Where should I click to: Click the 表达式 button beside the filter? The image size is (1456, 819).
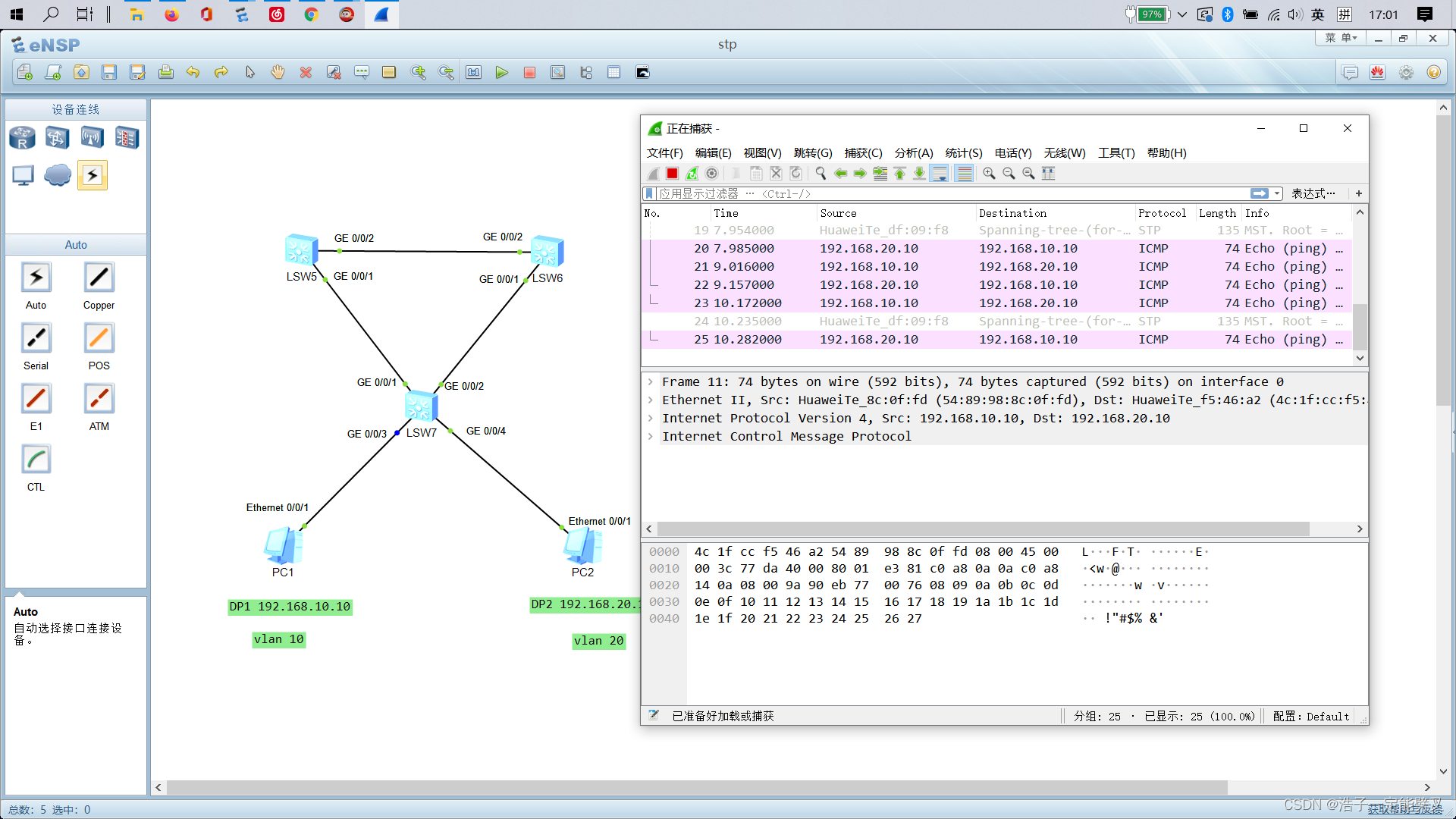(1313, 193)
